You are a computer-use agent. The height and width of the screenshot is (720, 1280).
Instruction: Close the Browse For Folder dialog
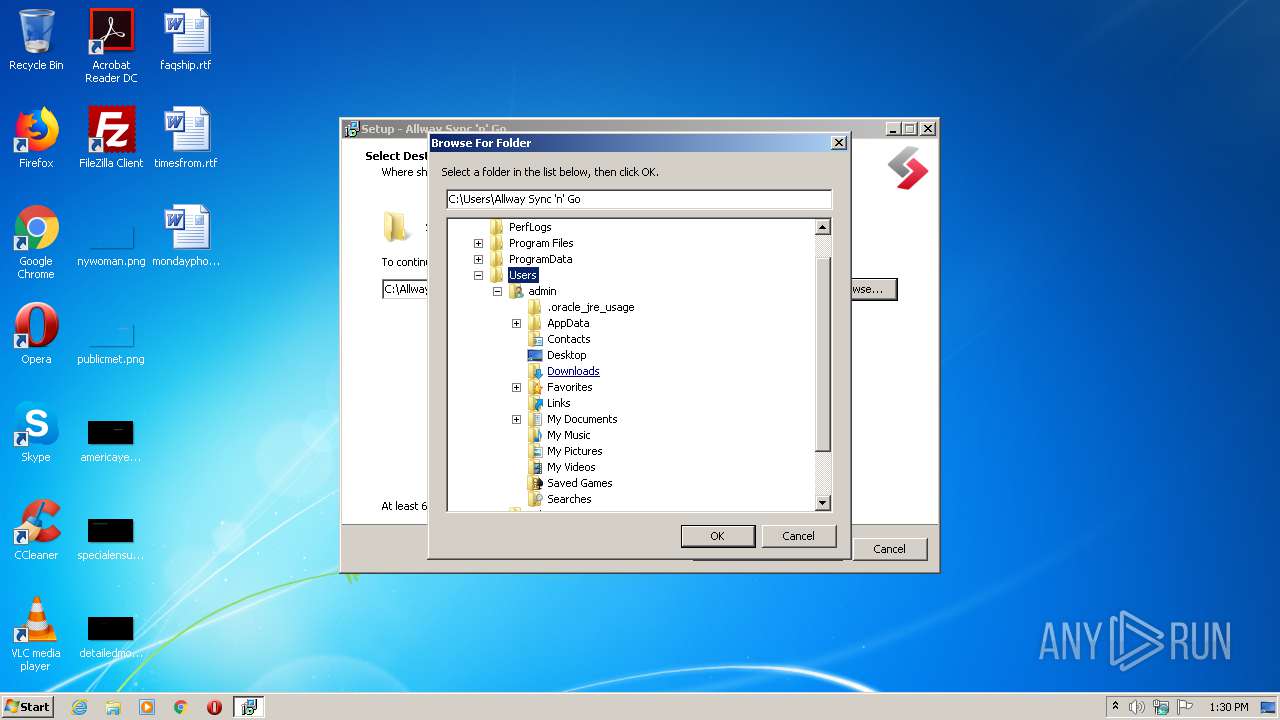[838, 143]
